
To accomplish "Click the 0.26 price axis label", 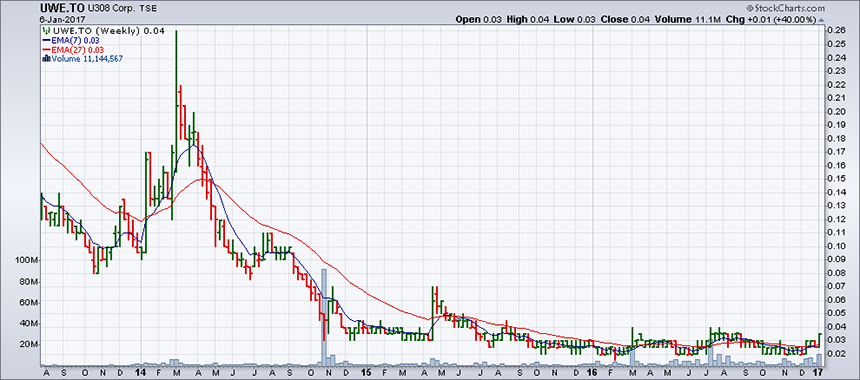I will coord(836,31).
